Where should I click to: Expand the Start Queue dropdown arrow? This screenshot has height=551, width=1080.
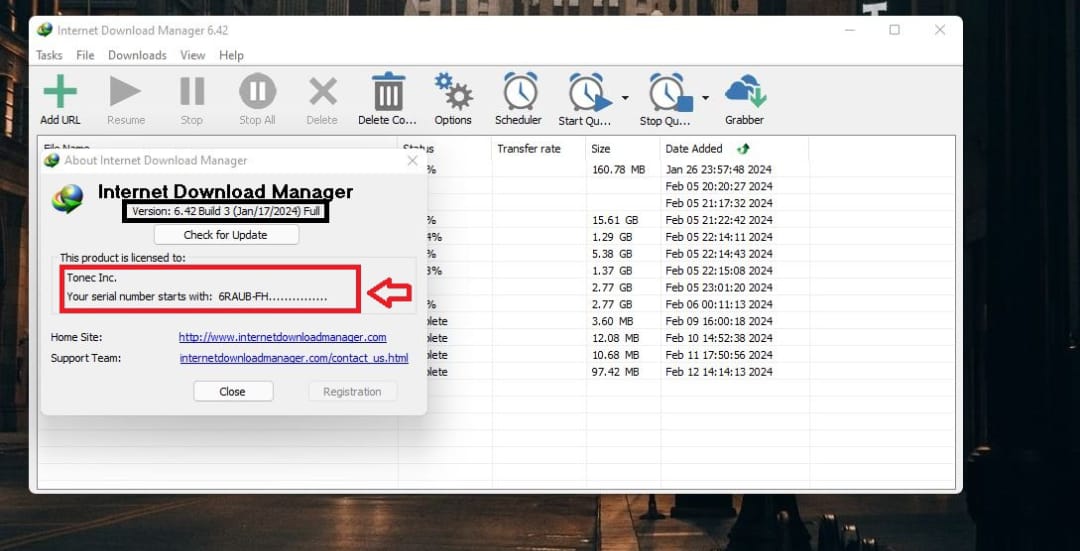(x=625, y=98)
